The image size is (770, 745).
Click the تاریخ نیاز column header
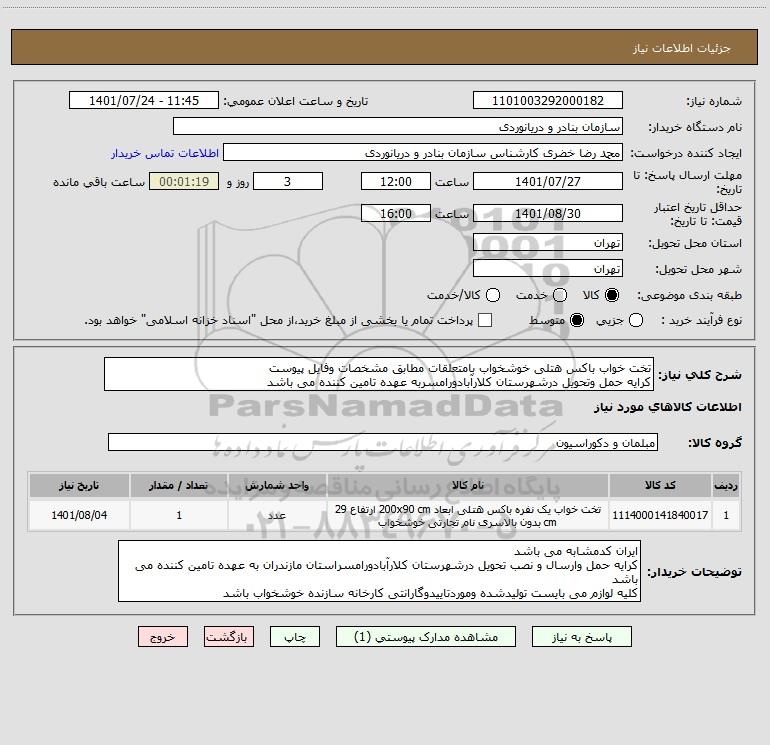[79, 485]
